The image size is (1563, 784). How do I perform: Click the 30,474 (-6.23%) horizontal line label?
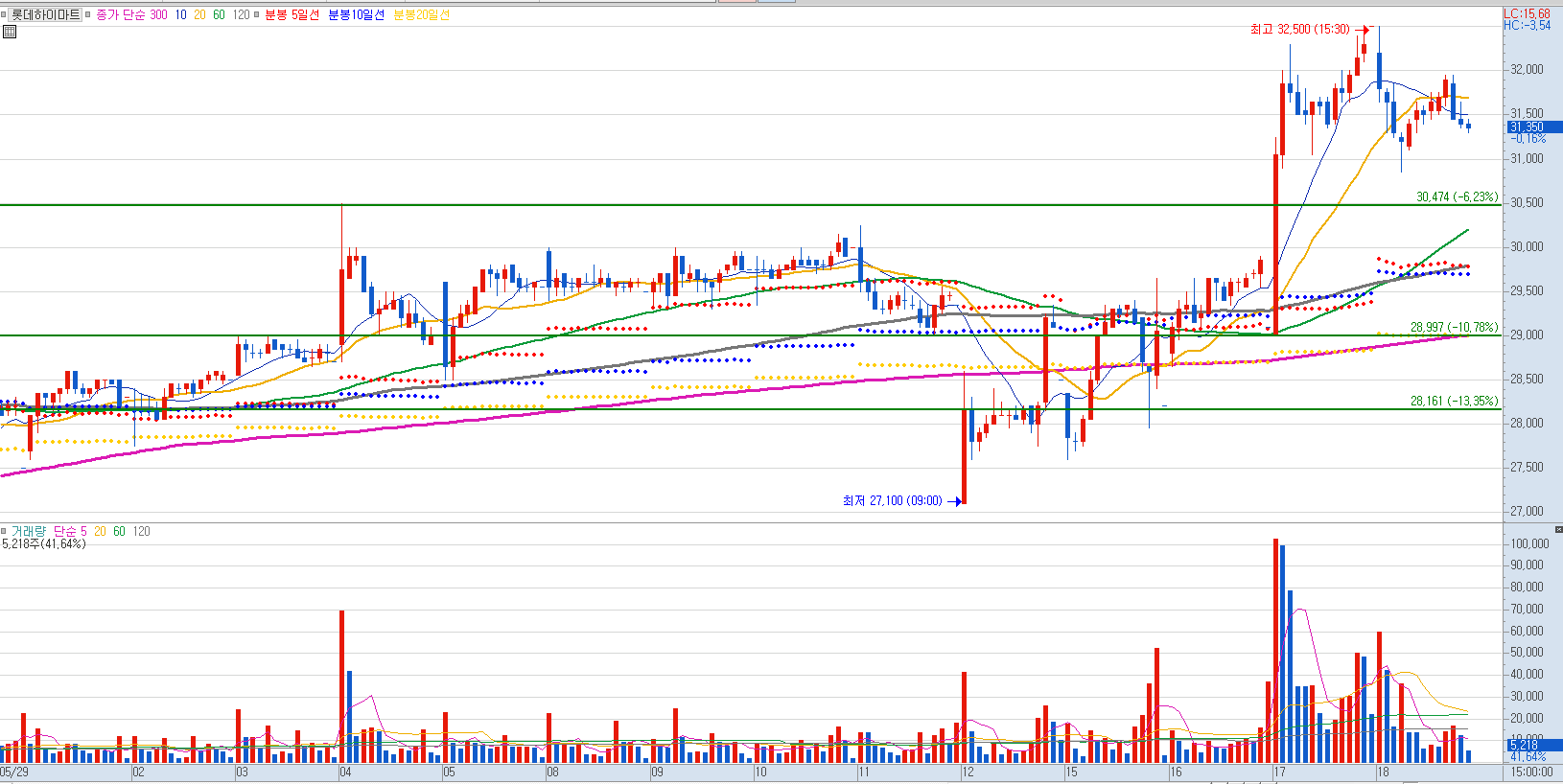coord(1457,196)
